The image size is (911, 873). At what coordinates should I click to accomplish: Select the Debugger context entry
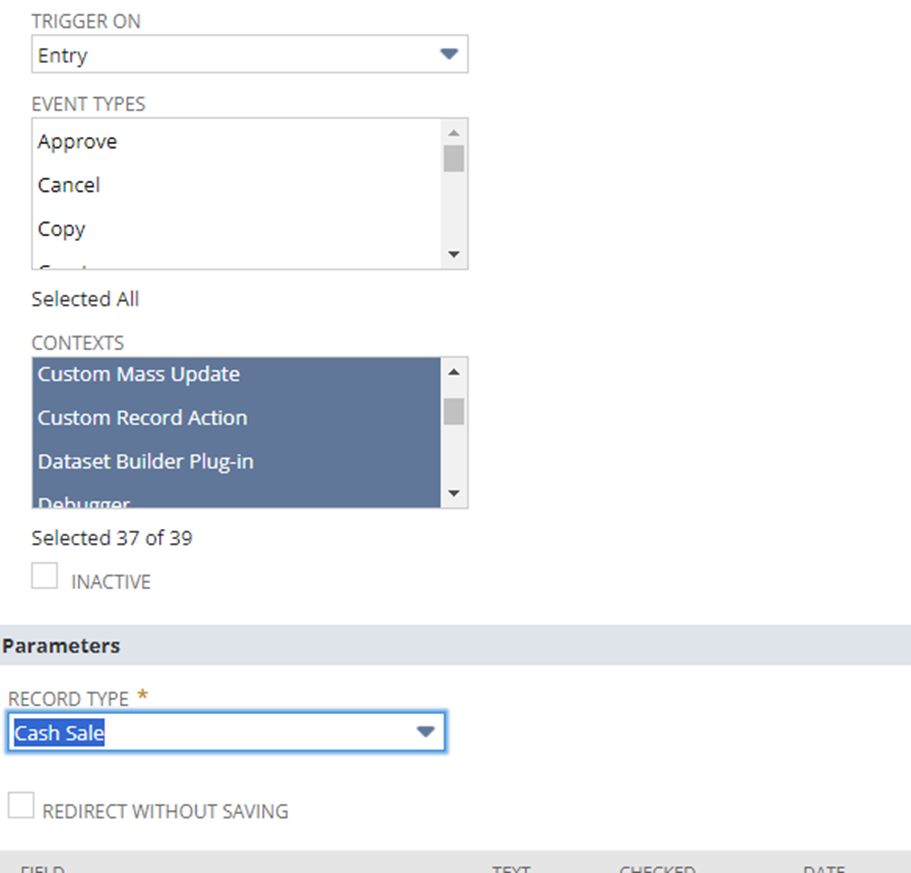click(x=84, y=501)
